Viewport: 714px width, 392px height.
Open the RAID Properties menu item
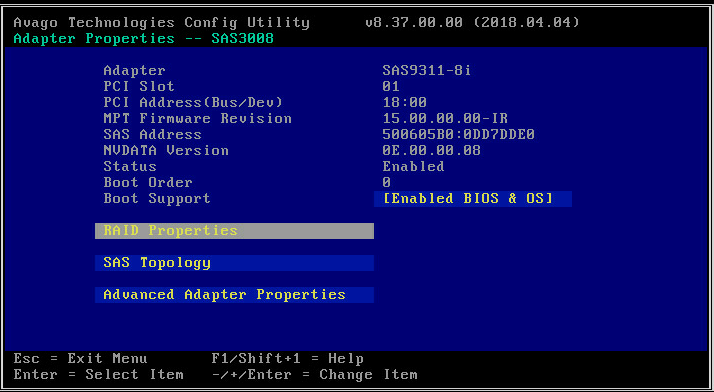pos(234,231)
